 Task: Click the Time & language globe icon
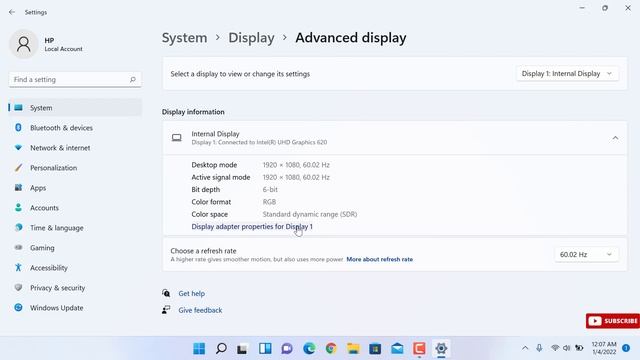(18, 227)
